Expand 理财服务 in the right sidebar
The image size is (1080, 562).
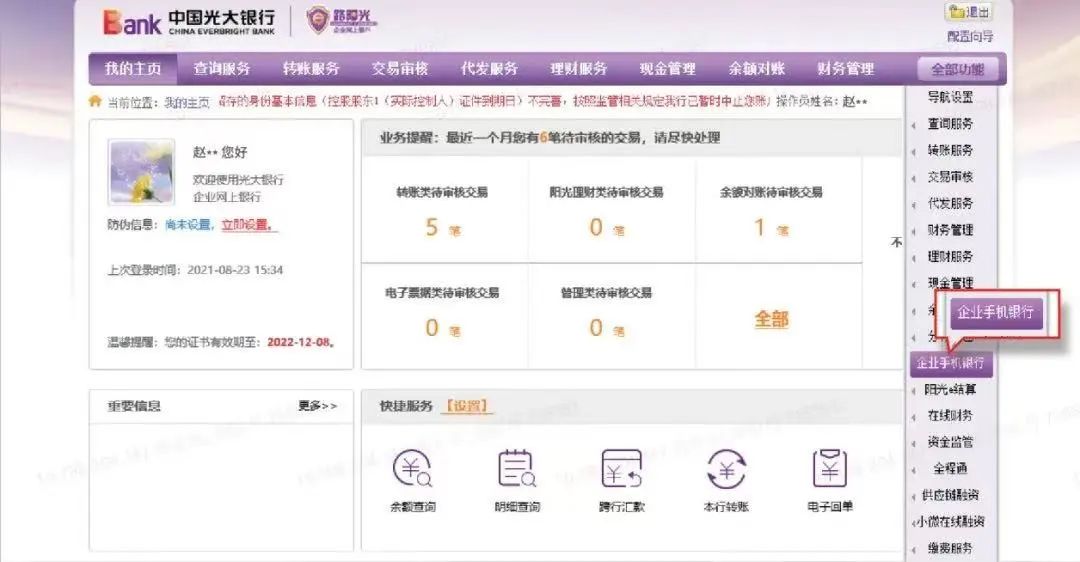[x=951, y=256]
